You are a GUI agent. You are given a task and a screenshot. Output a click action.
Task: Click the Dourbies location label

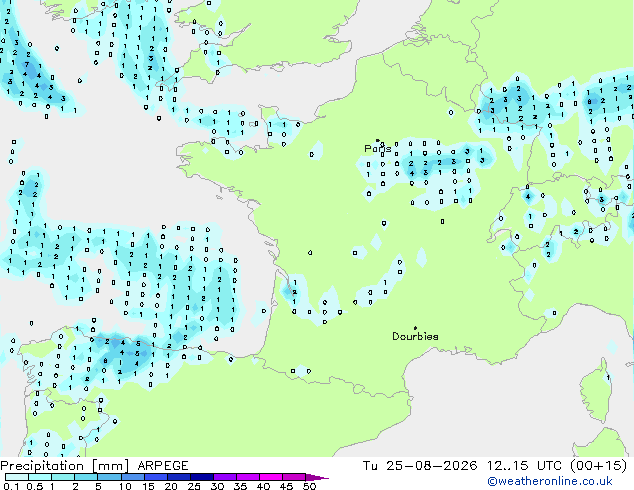(x=415, y=336)
